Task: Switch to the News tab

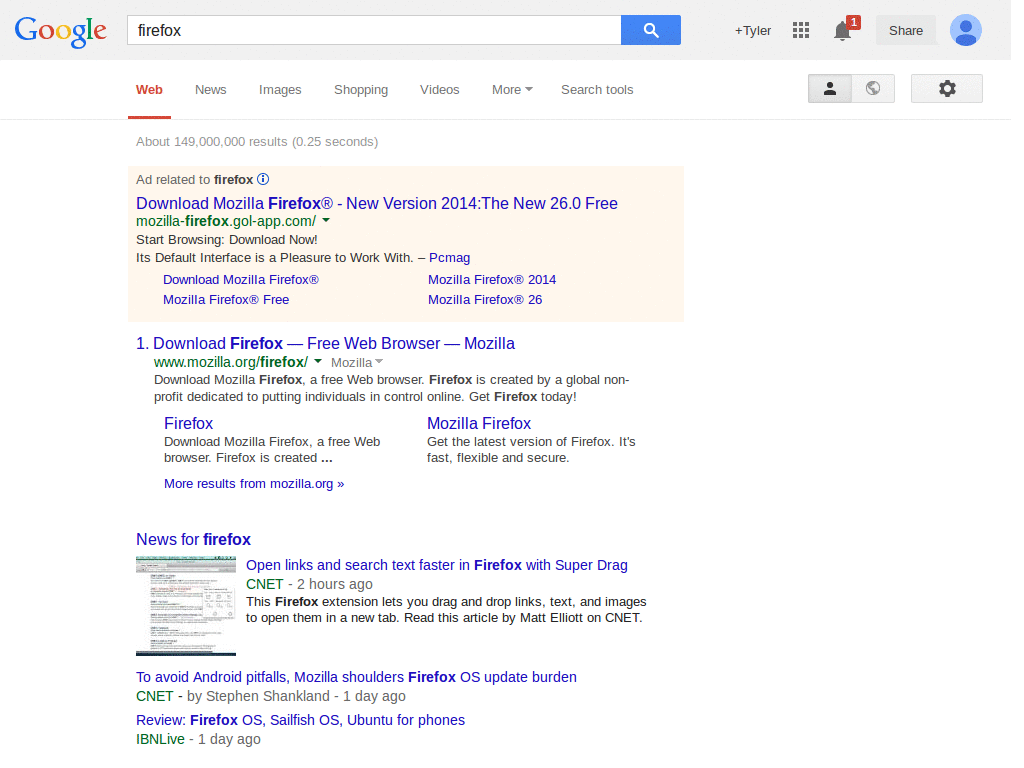Action: pyautogui.click(x=210, y=89)
